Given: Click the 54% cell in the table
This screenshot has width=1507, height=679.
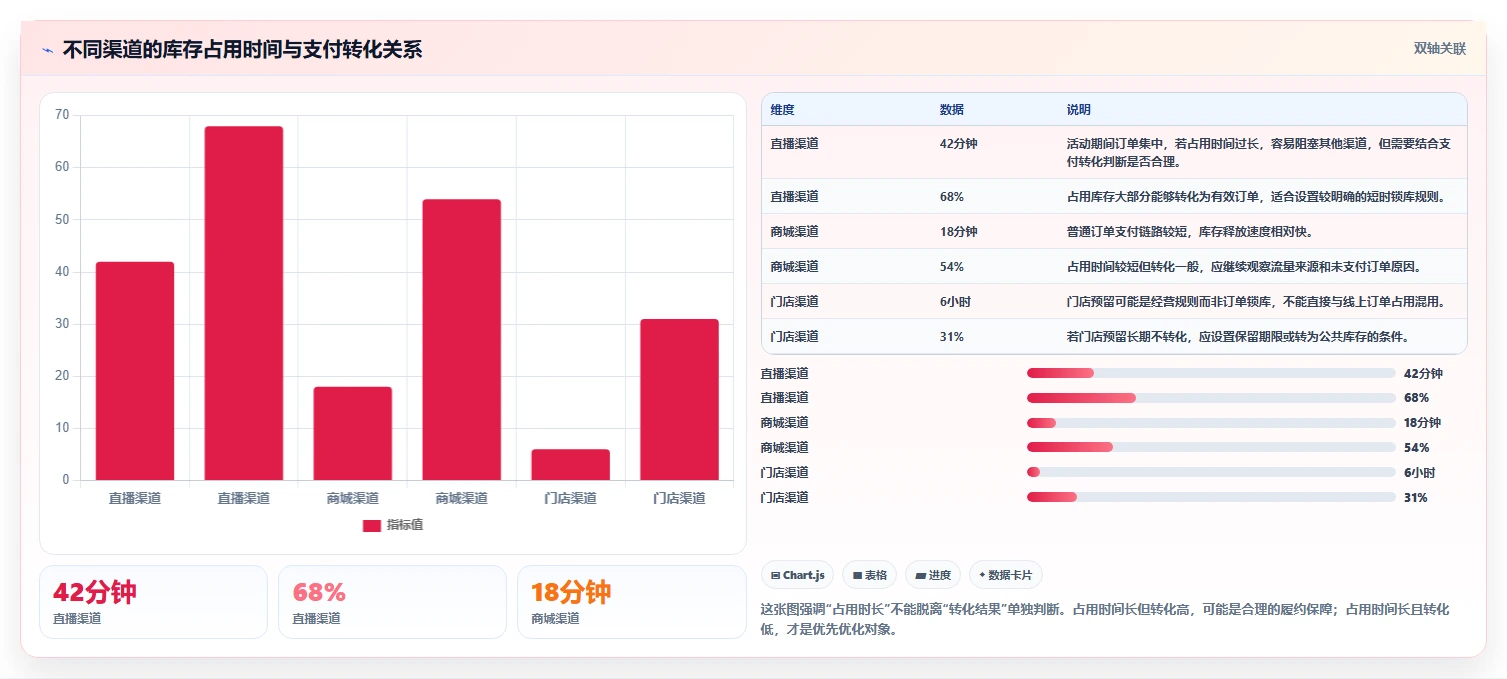Looking at the screenshot, I should pos(952,266).
